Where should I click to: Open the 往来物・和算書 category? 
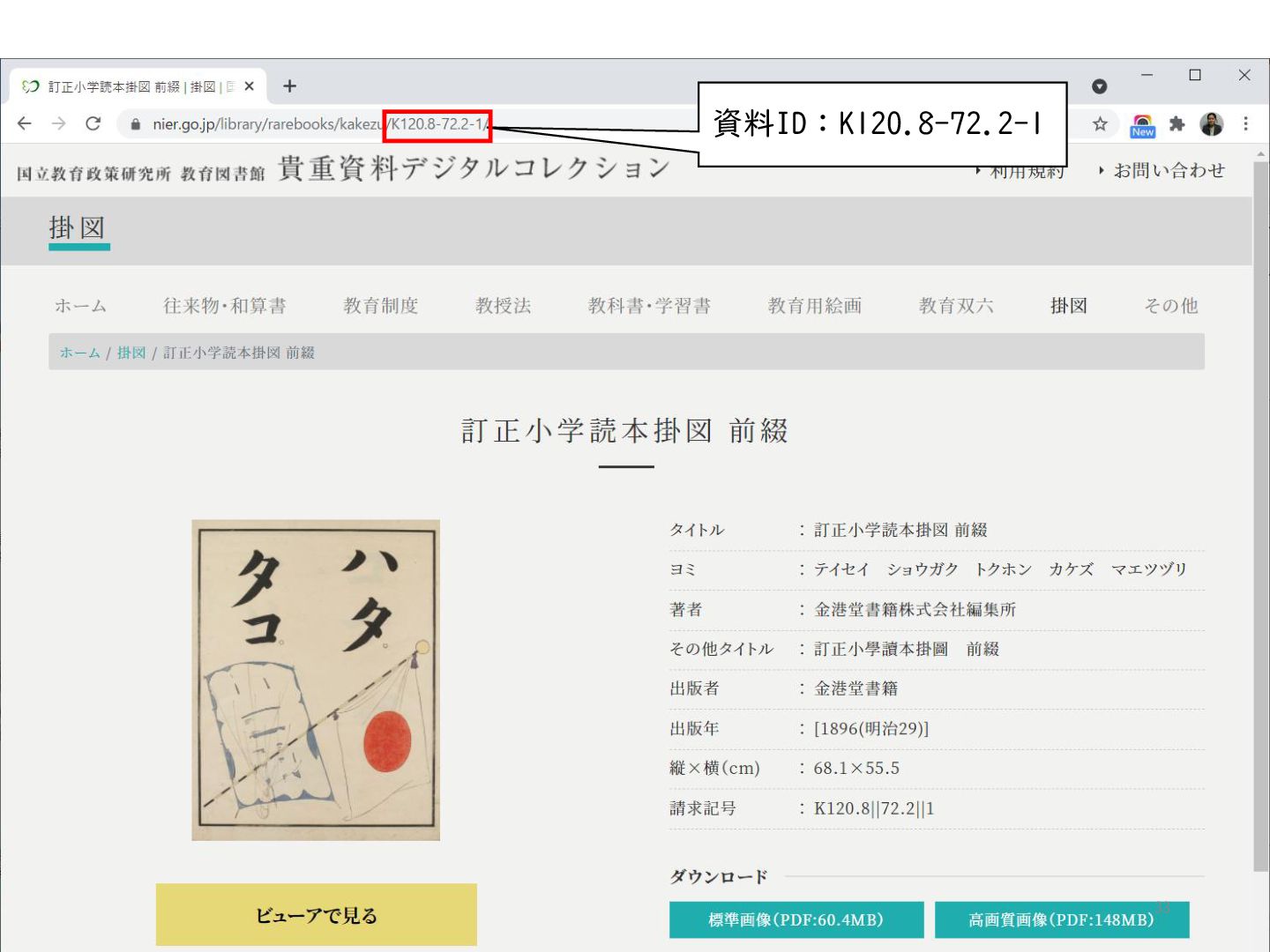(x=225, y=306)
